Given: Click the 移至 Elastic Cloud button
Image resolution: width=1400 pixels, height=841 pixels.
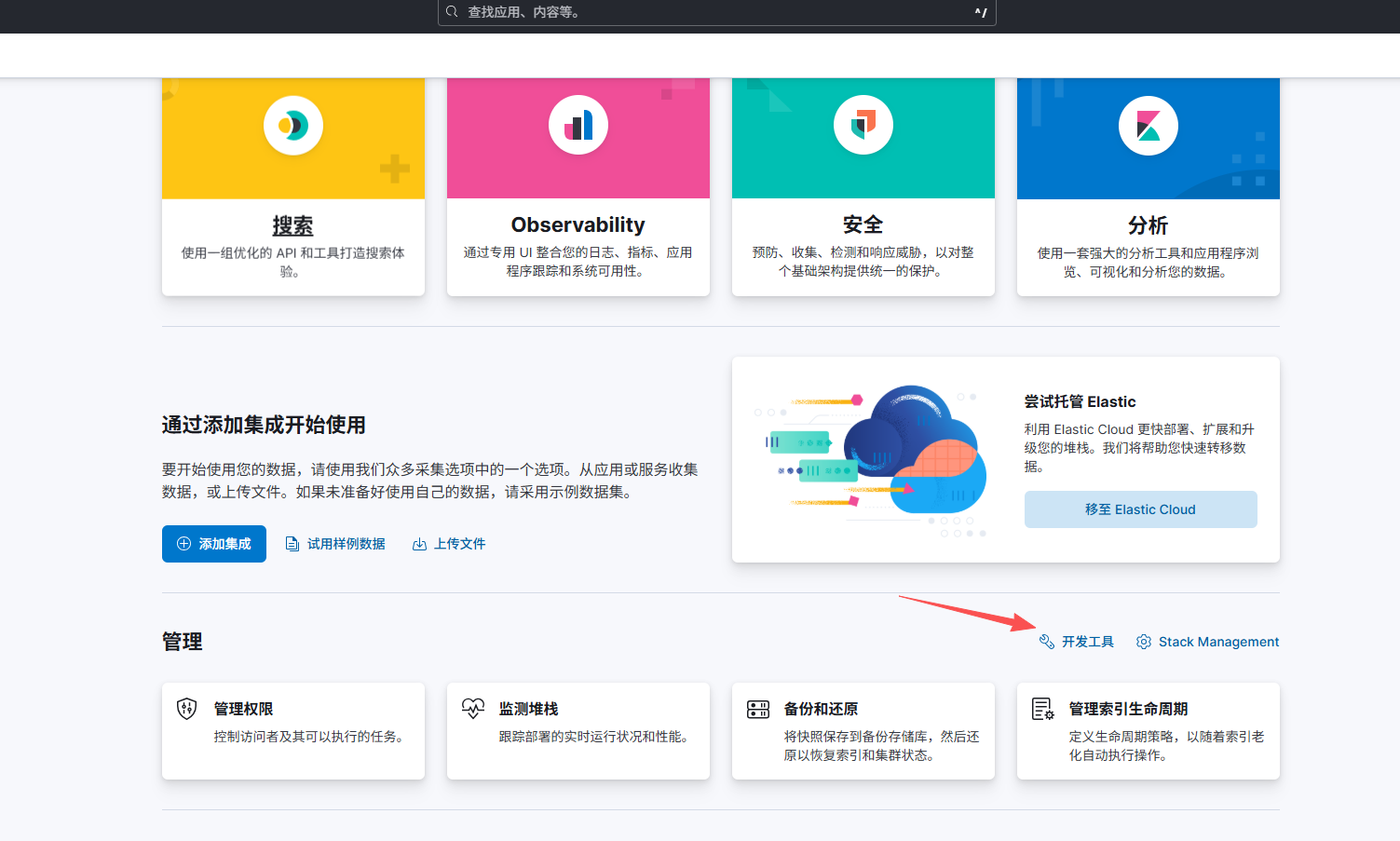Looking at the screenshot, I should tap(1141, 509).
